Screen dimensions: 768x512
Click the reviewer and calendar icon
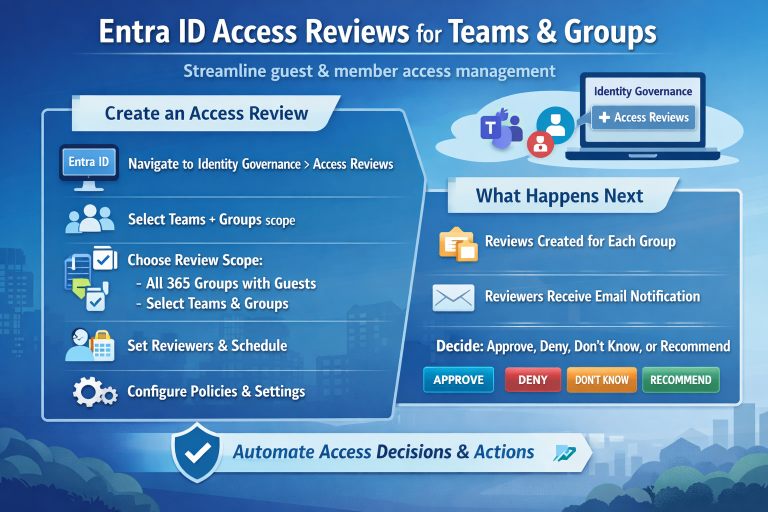point(90,345)
